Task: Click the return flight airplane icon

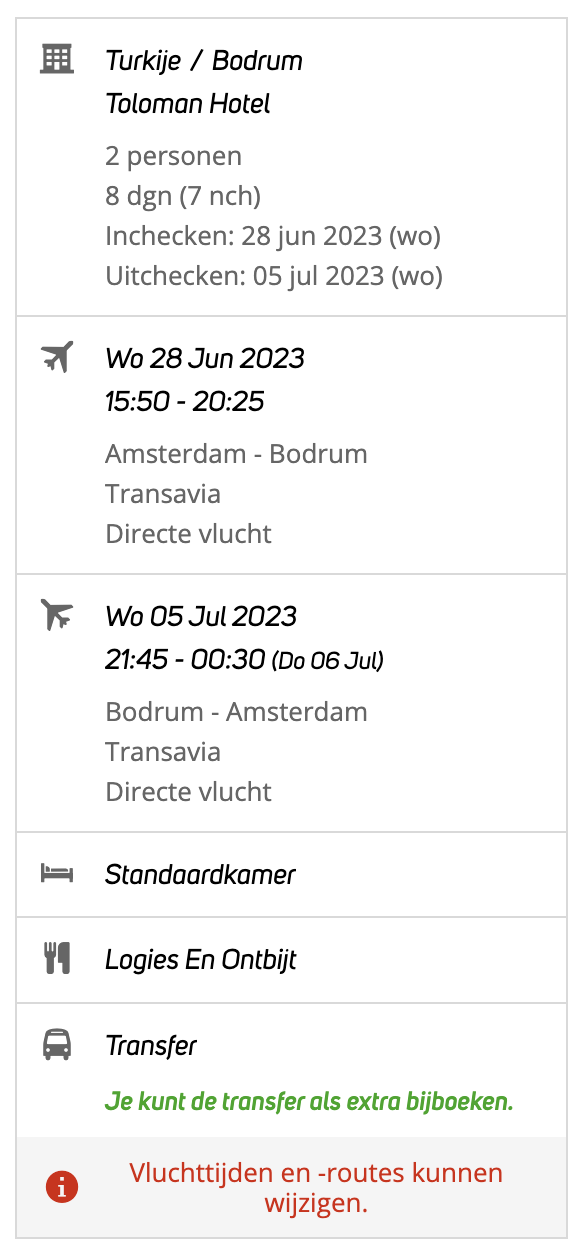Action: pyautogui.click(x=57, y=614)
